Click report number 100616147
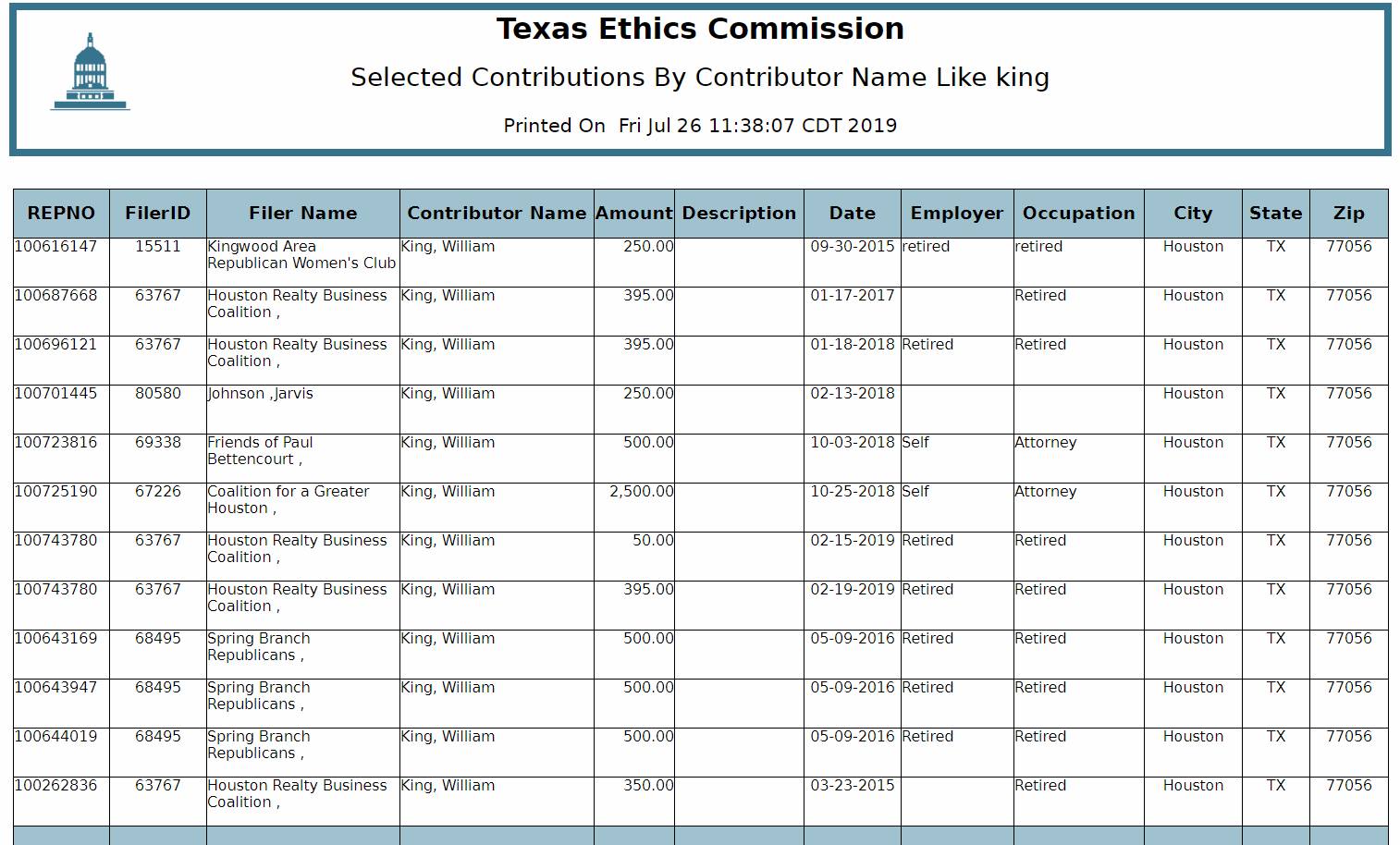The width and height of the screenshot is (1400, 845). coord(55,247)
